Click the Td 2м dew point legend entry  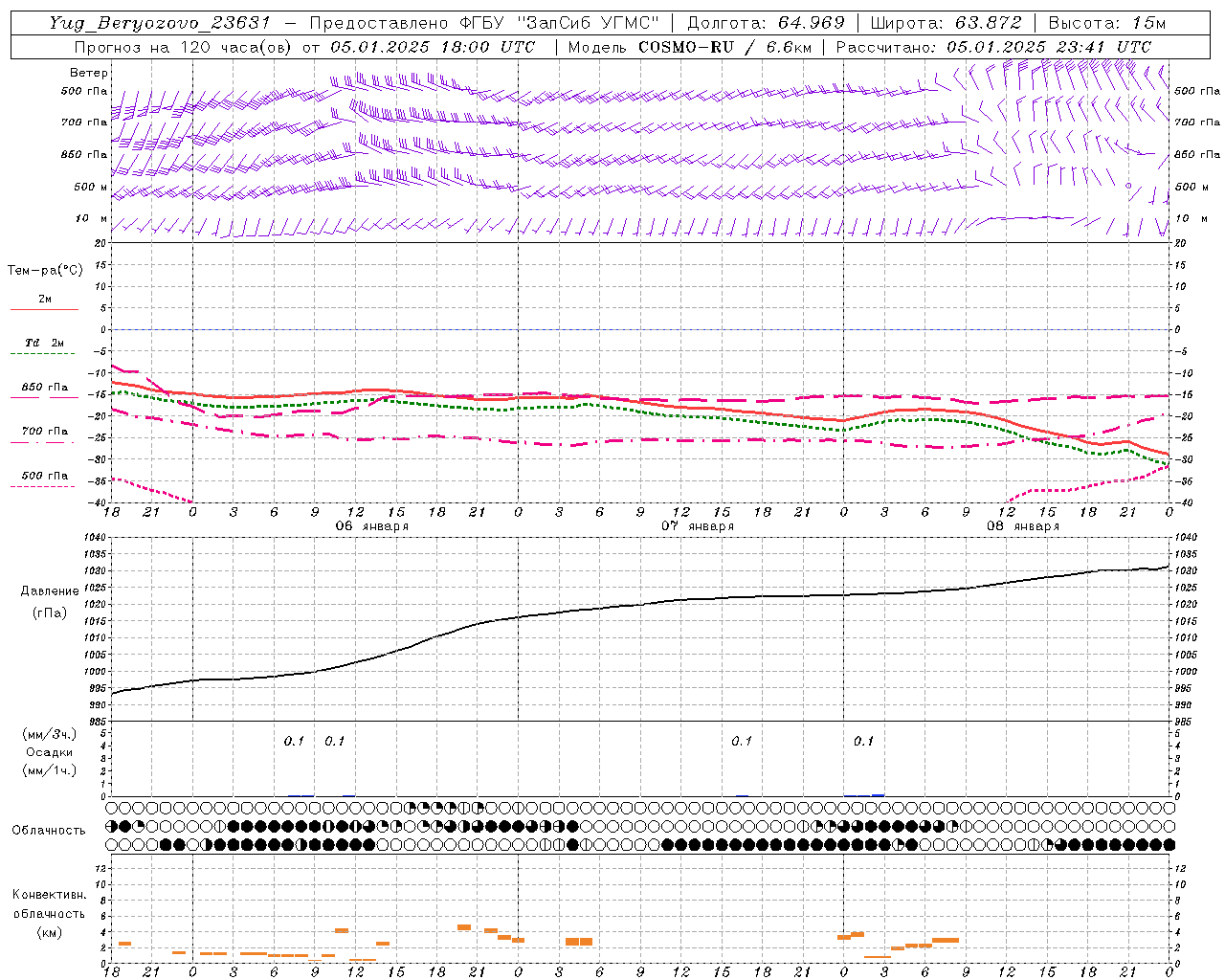pyautogui.click(x=45, y=343)
